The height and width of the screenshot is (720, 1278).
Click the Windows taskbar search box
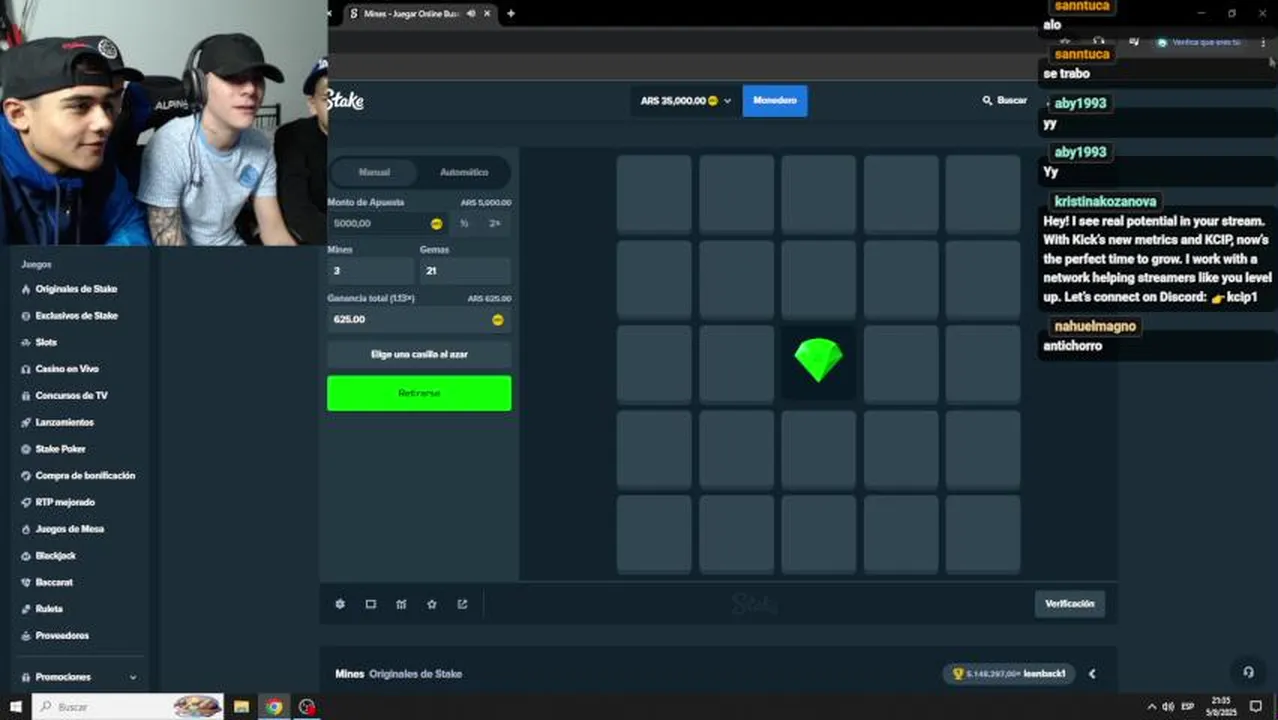coord(128,707)
